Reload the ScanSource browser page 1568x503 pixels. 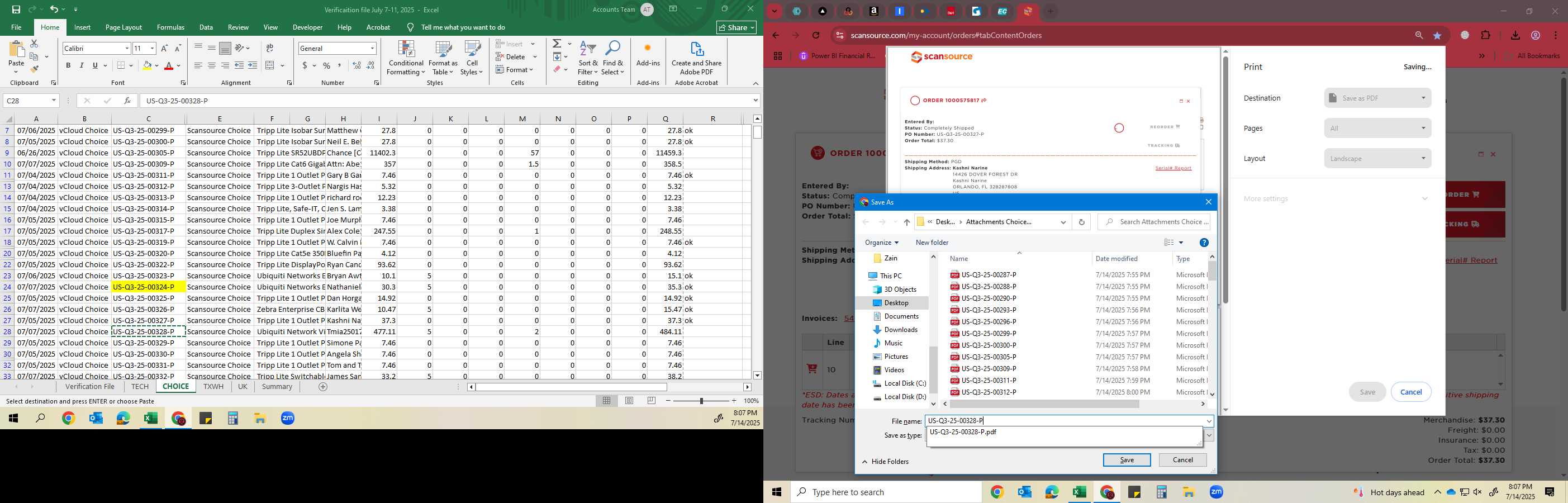[816, 35]
